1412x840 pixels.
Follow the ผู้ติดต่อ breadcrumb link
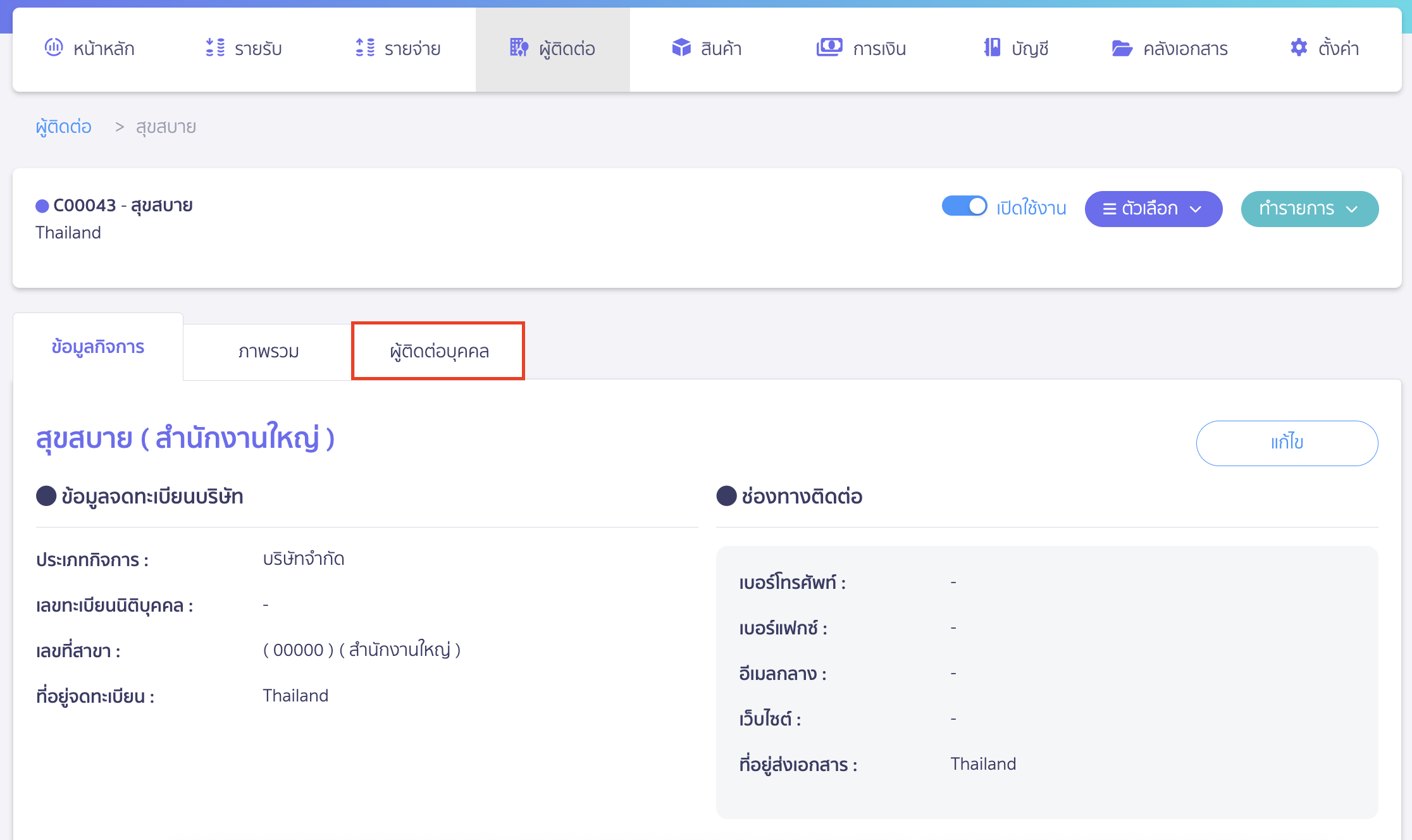(63, 127)
